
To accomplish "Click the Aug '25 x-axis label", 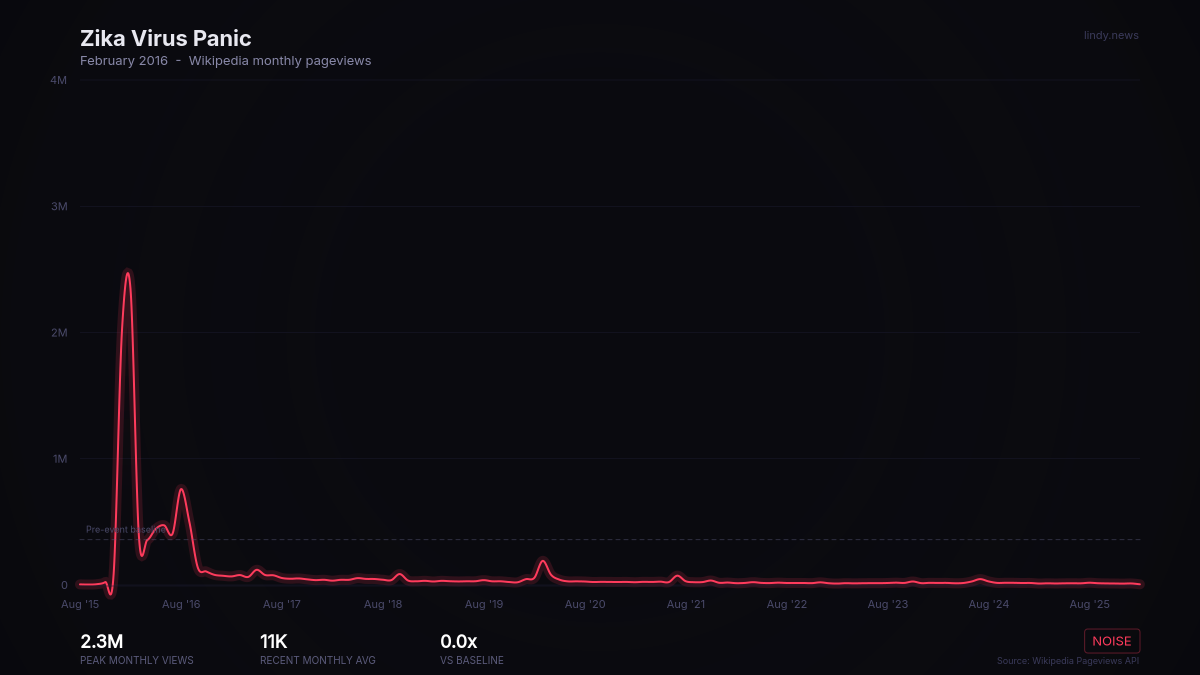I will (1090, 604).
